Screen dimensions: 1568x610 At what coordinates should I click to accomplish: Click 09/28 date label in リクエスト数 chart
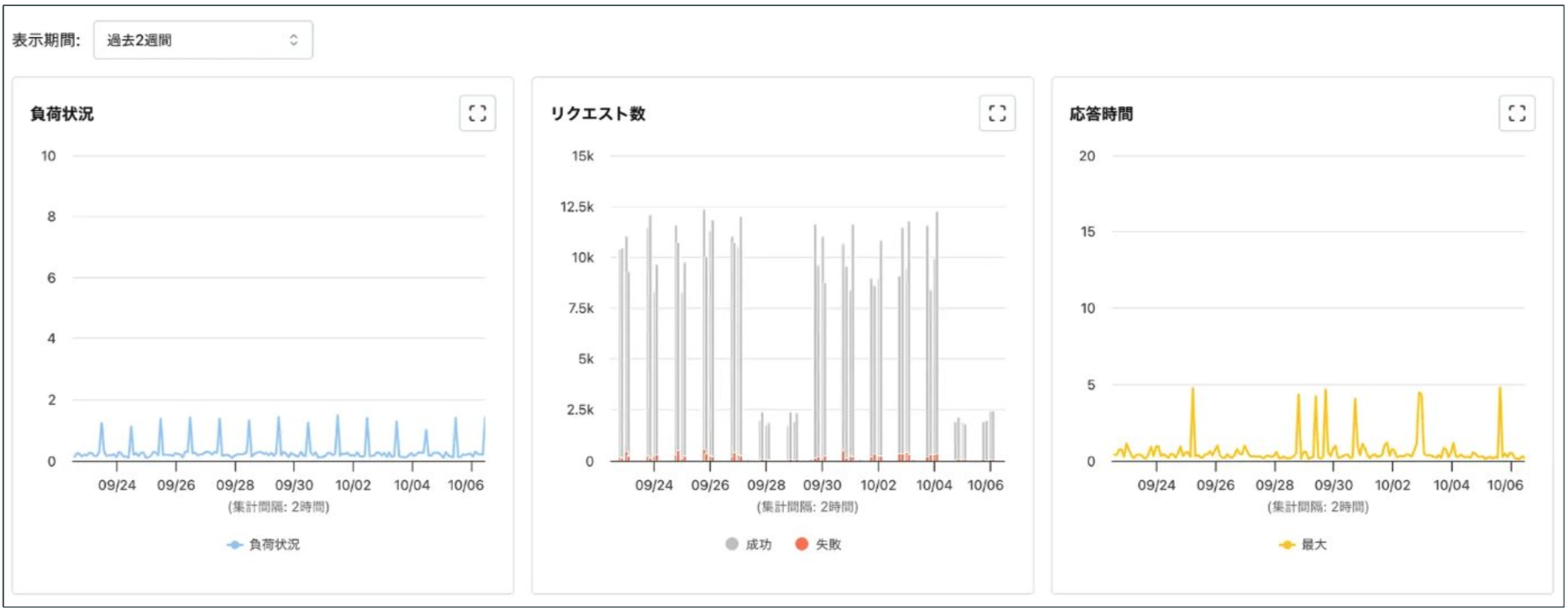(766, 485)
